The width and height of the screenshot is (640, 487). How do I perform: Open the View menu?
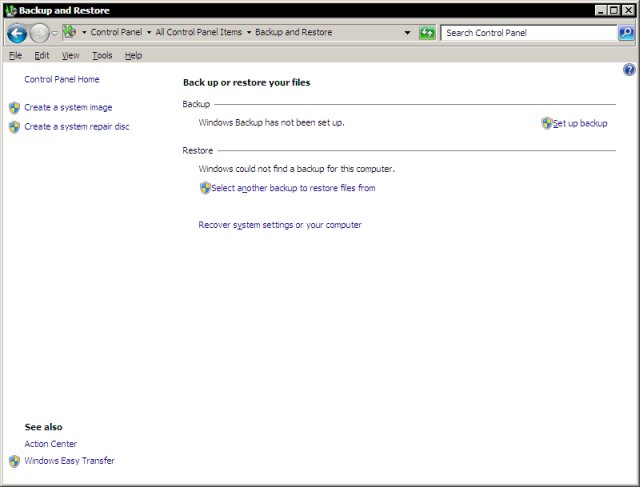click(70, 55)
